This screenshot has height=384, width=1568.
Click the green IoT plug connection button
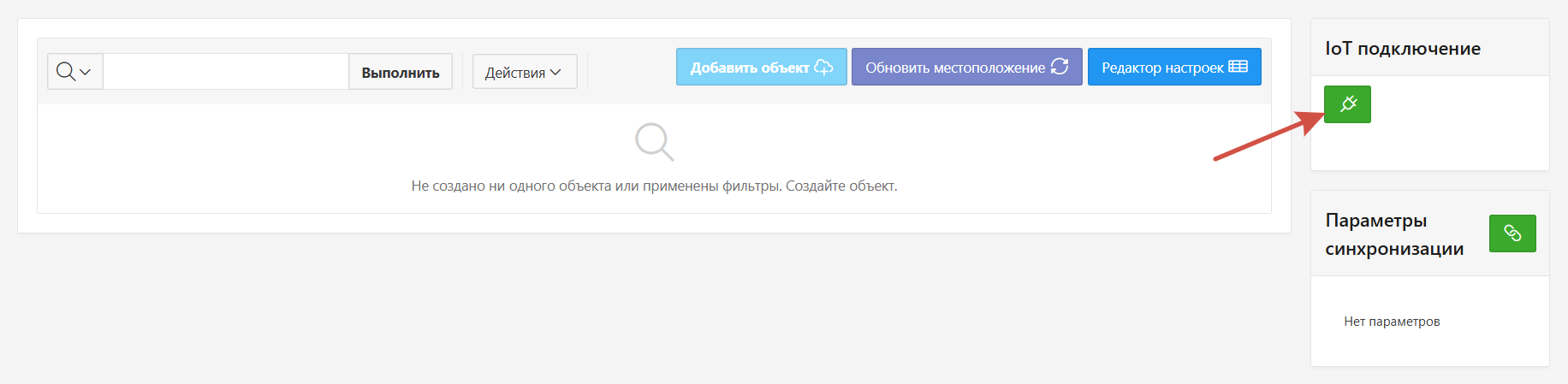click(1347, 104)
